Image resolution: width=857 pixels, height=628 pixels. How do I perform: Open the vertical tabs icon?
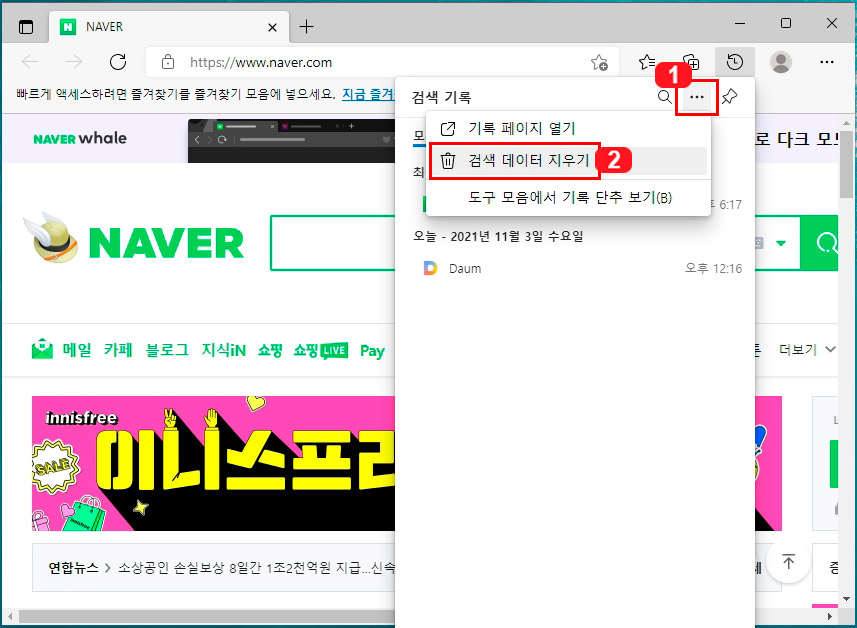(26, 27)
